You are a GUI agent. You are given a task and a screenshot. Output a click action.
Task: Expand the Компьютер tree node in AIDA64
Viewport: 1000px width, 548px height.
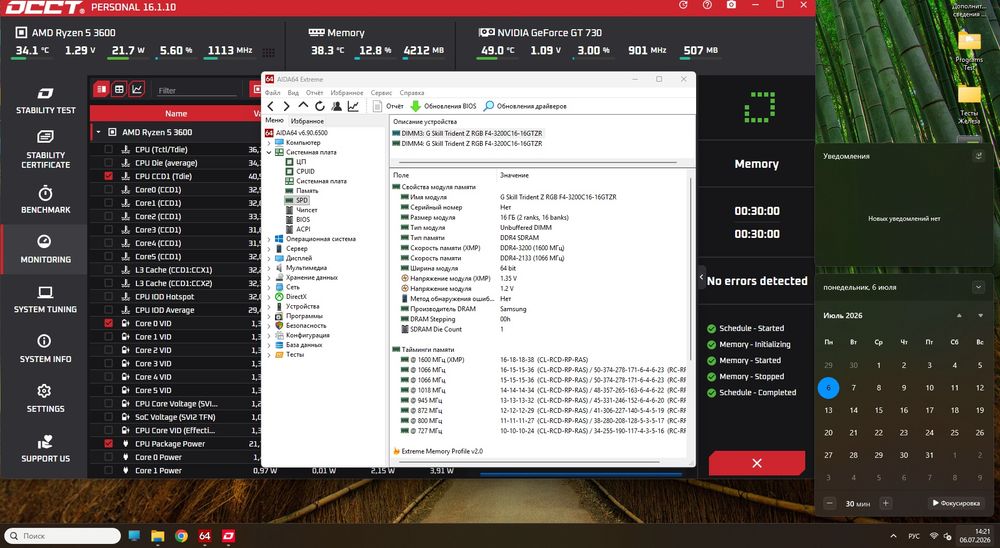point(269,143)
